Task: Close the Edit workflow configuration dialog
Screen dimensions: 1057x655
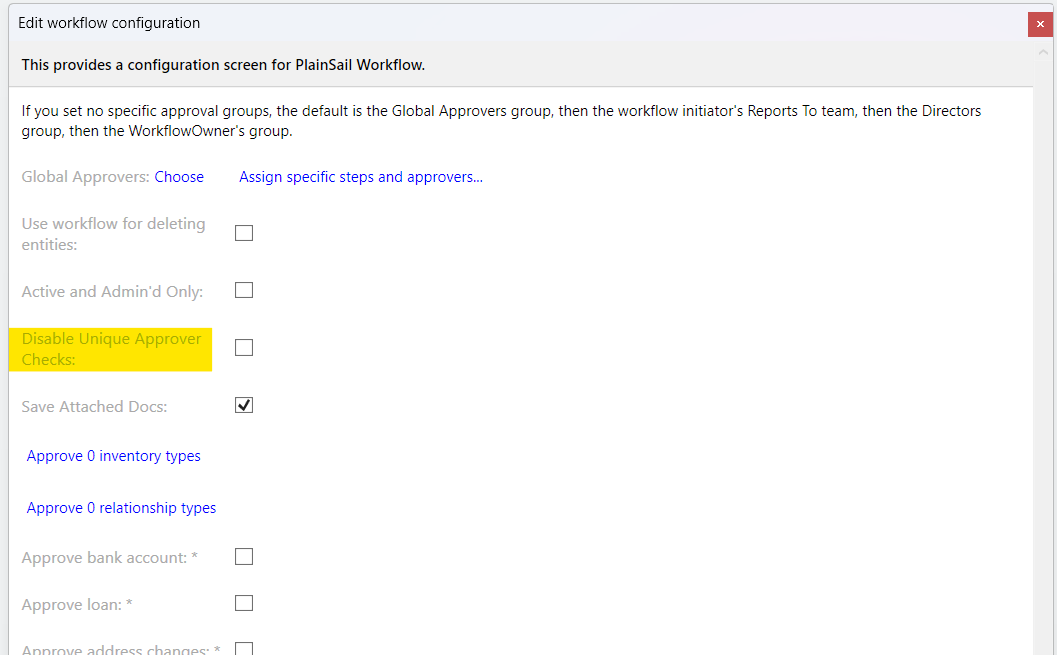Action: [1040, 24]
